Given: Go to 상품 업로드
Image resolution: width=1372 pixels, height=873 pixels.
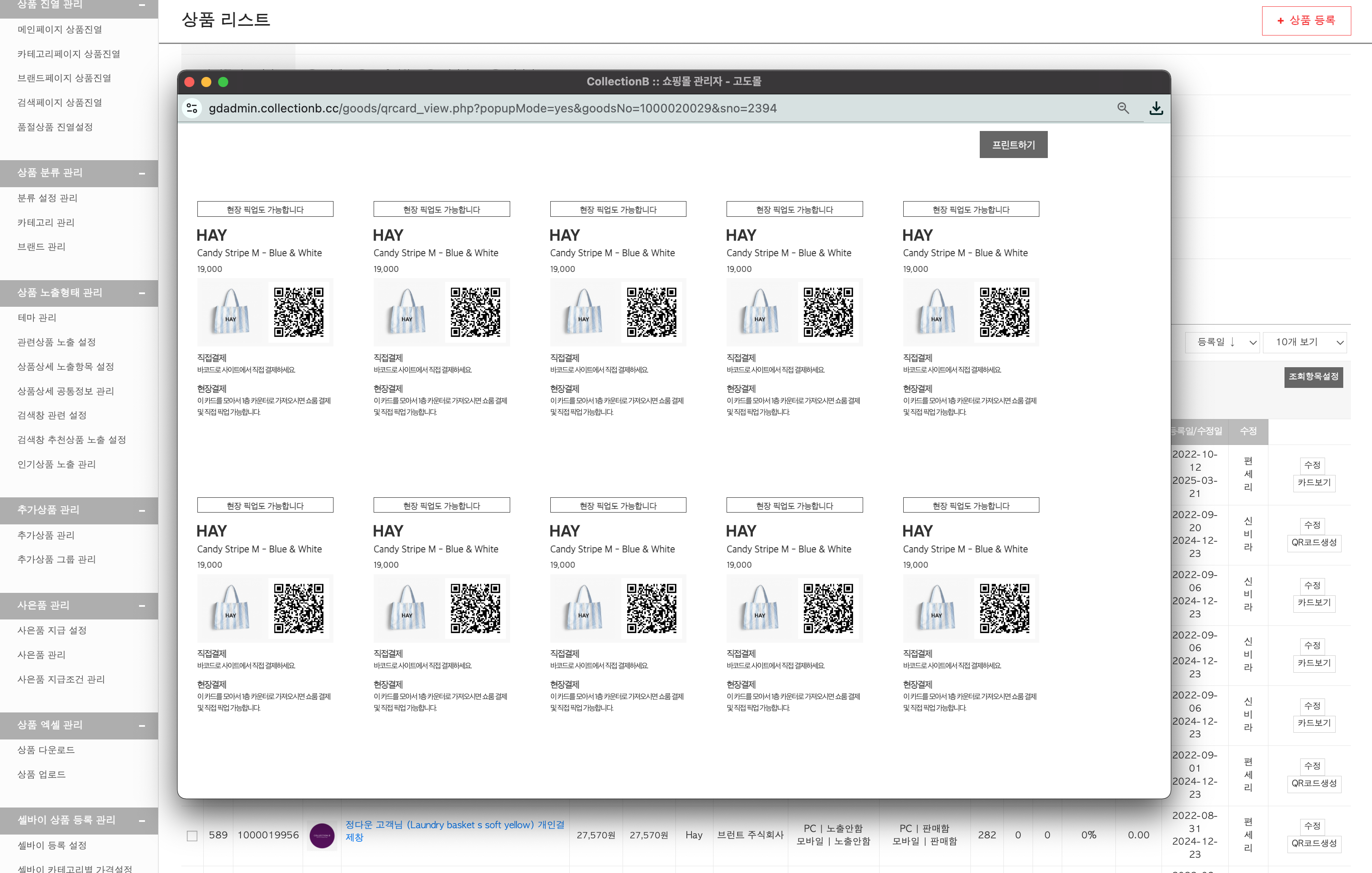Looking at the screenshot, I should click(41, 775).
